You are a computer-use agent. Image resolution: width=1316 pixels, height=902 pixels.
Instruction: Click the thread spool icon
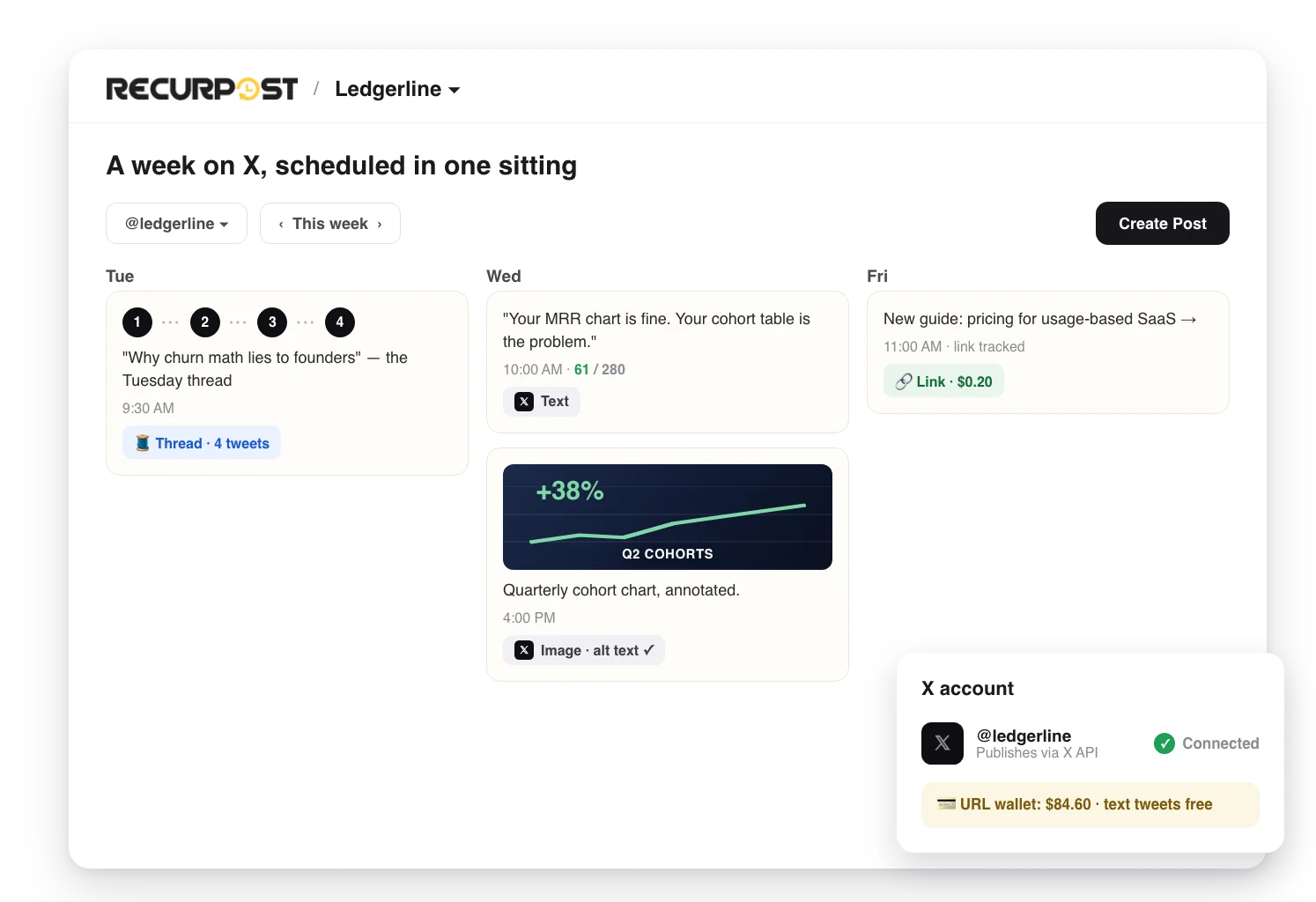(143, 443)
